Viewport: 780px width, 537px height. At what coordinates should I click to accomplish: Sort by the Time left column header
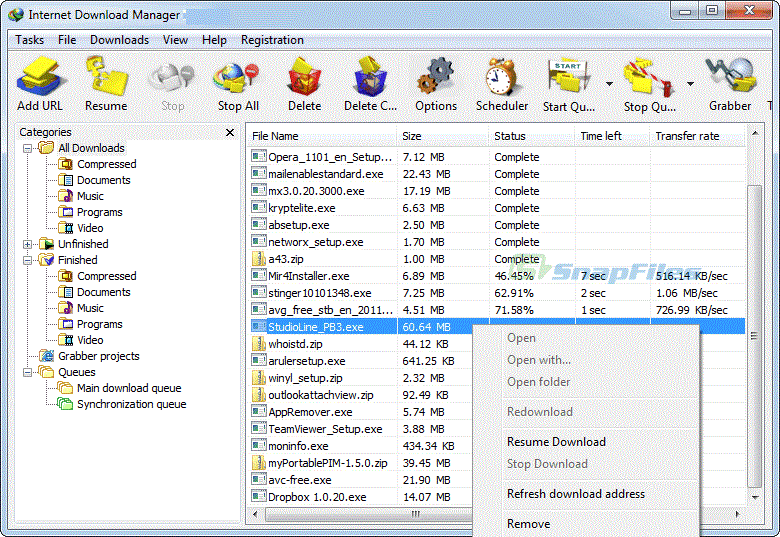(x=612, y=136)
